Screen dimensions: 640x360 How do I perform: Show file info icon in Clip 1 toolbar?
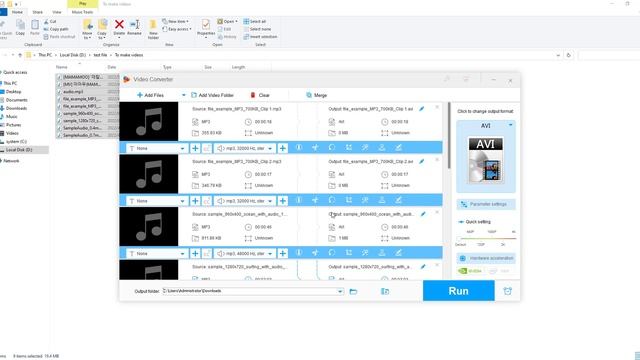tap(299, 147)
